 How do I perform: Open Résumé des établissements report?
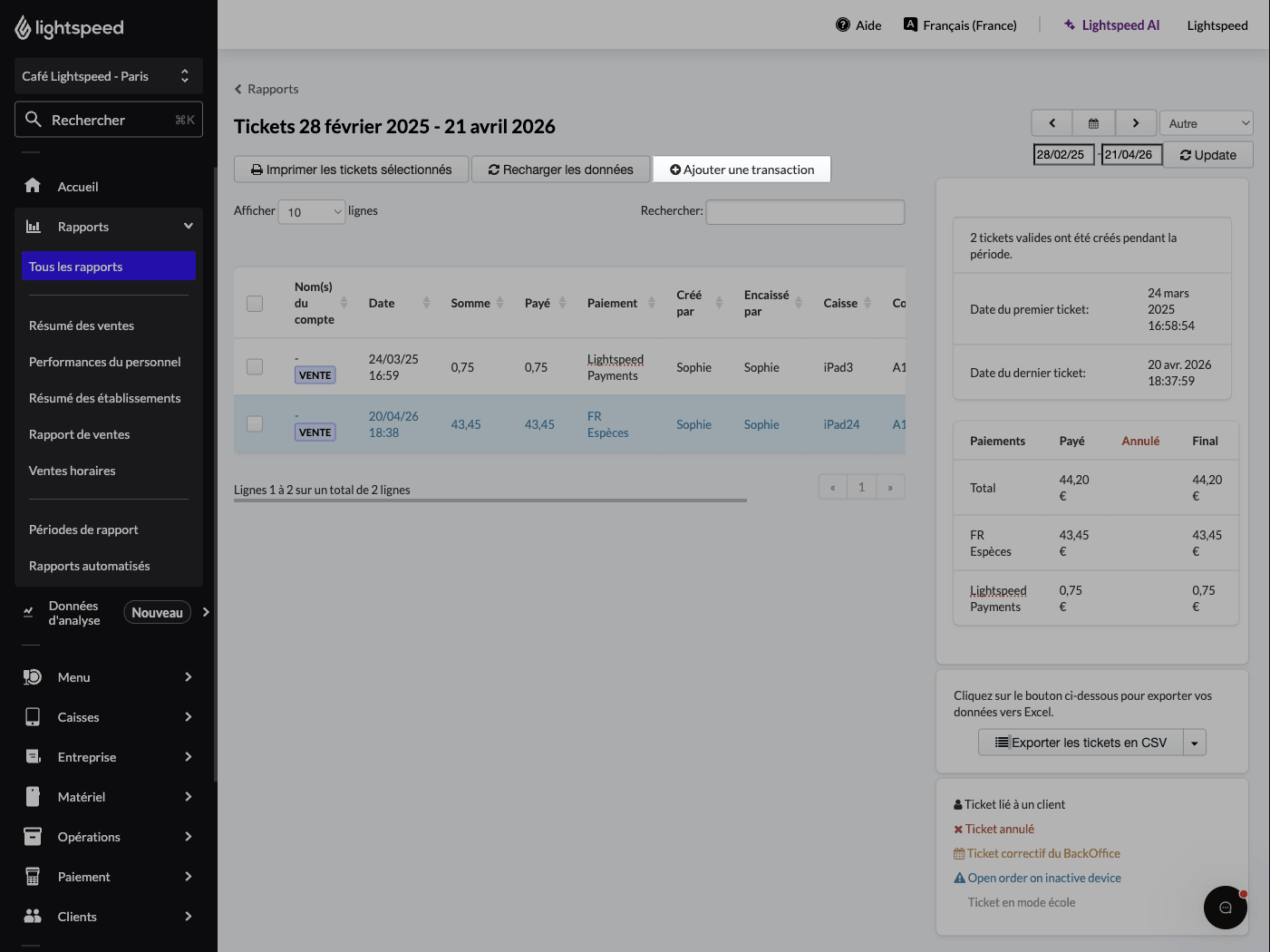105,398
